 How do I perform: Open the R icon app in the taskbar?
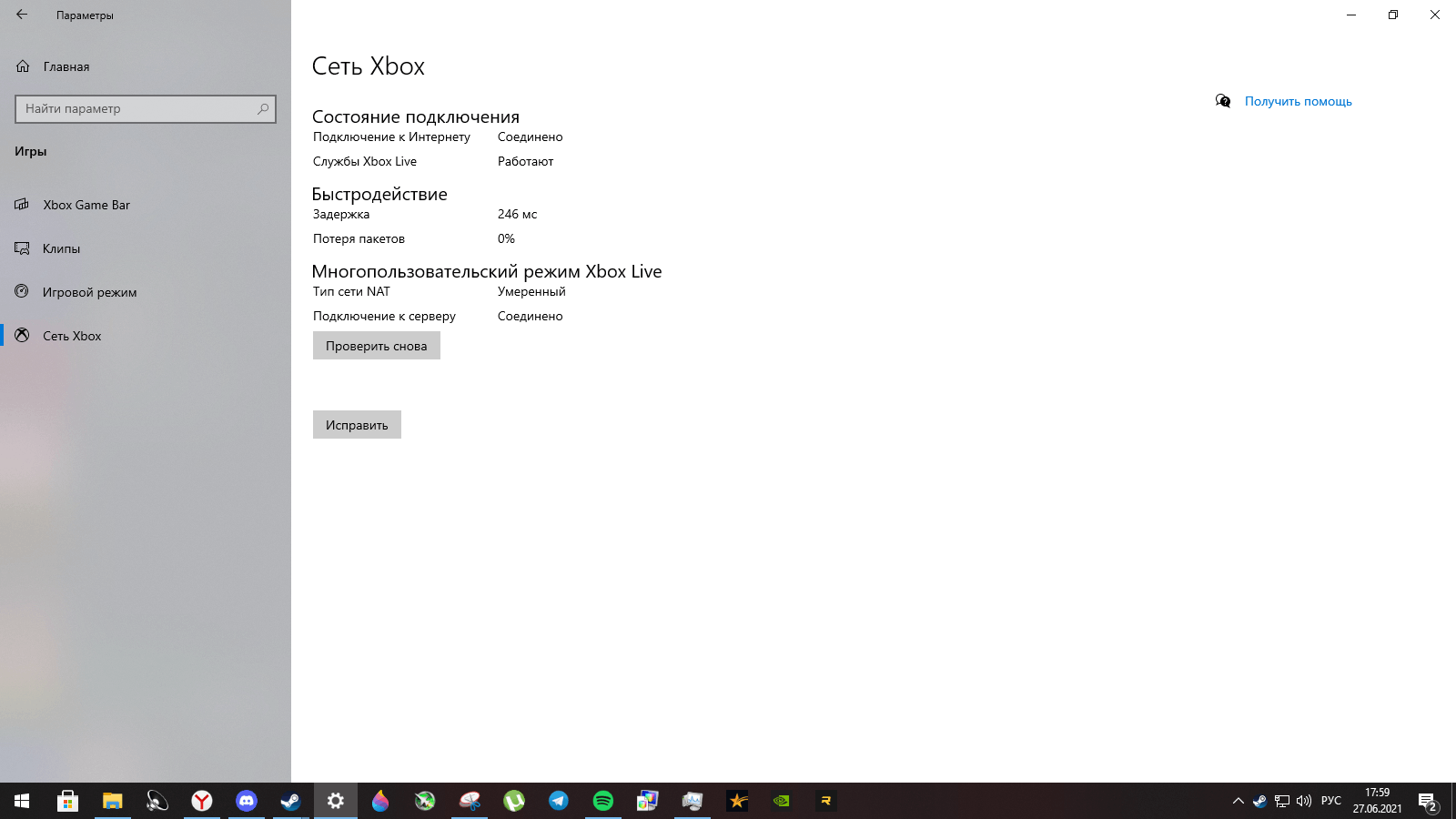coord(826,801)
